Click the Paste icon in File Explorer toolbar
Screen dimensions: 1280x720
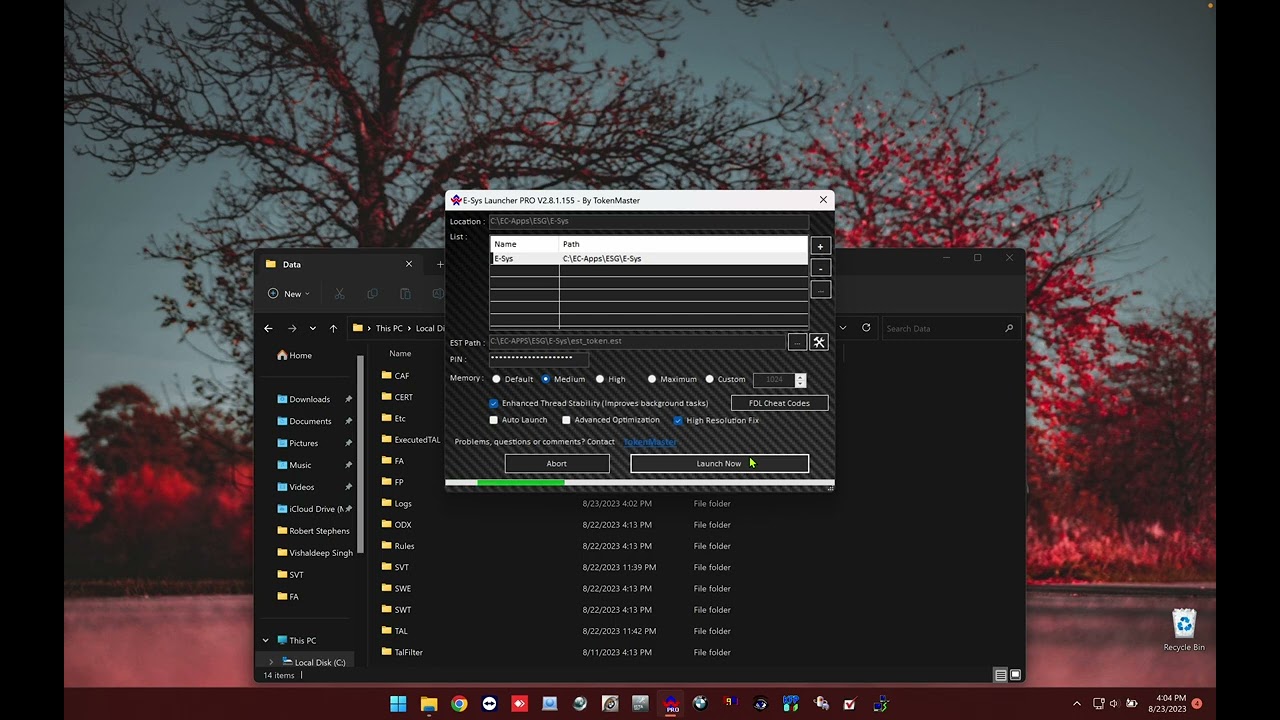[405, 294]
